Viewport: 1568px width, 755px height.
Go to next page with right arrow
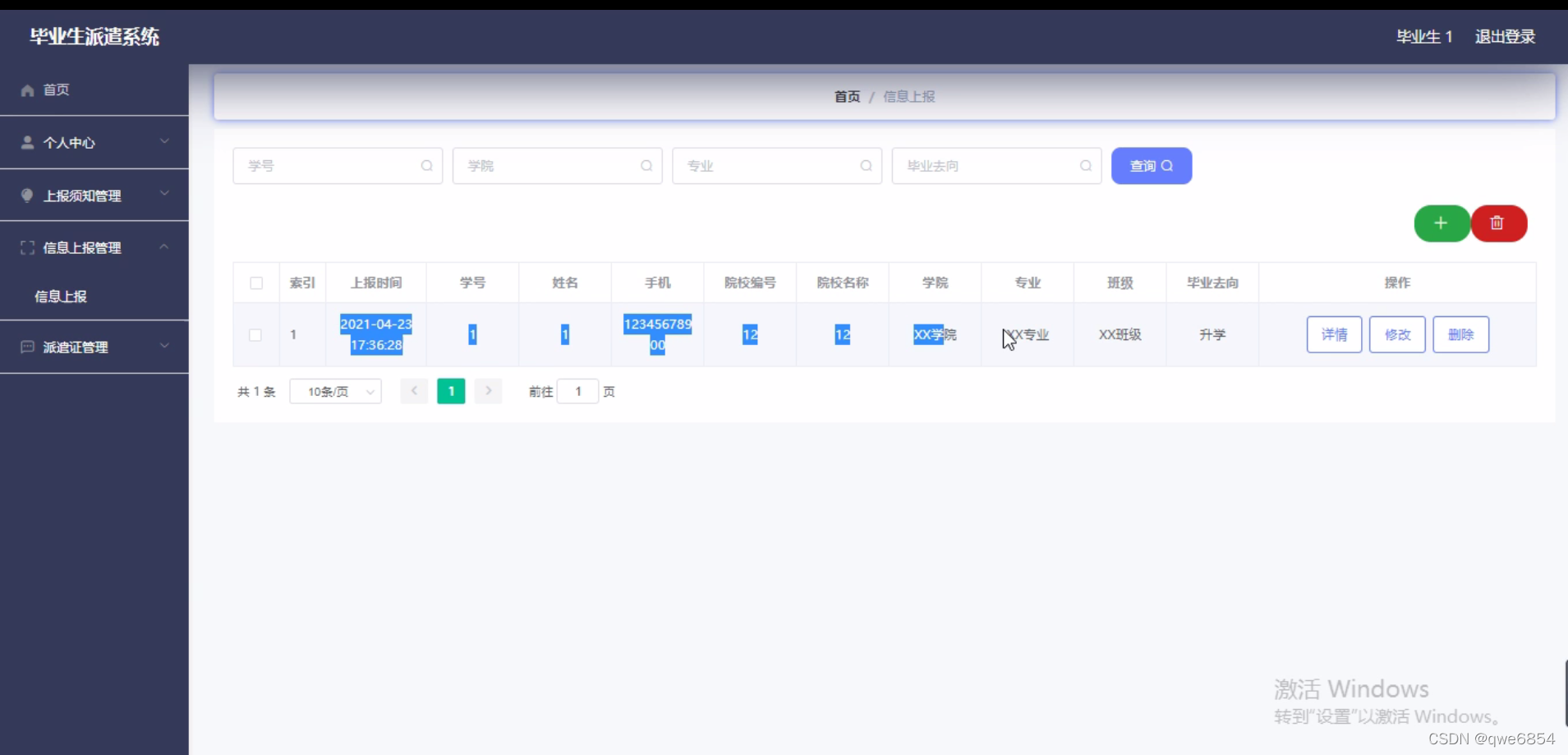pos(489,391)
